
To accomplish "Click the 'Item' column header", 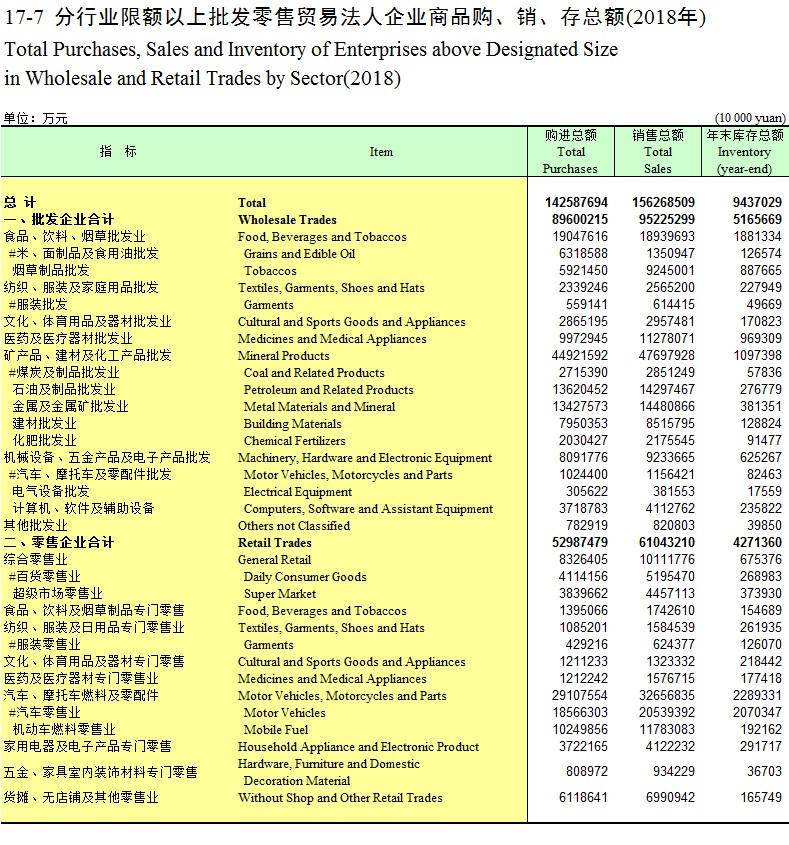I will click(x=381, y=152).
